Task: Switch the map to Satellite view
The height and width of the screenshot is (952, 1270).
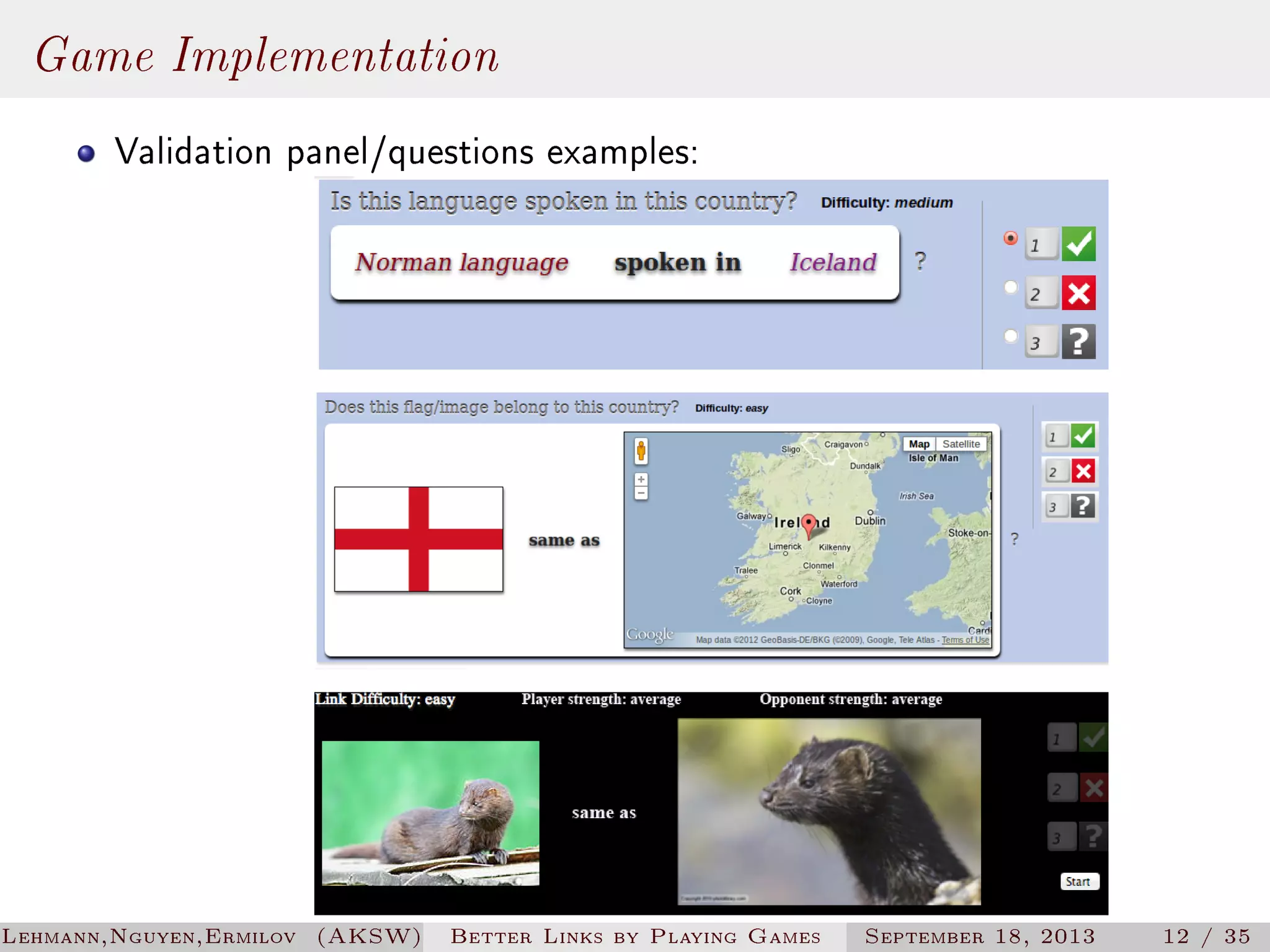Action: [x=961, y=444]
